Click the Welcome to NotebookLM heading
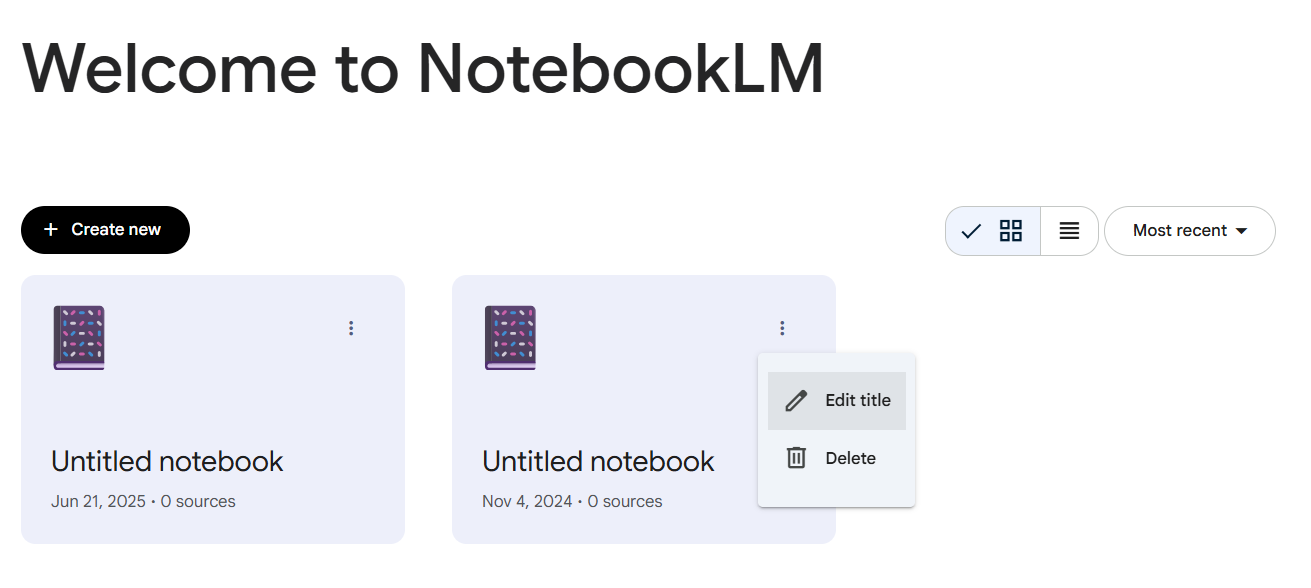The height and width of the screenshot is (588, 1311). click(423, 68)
